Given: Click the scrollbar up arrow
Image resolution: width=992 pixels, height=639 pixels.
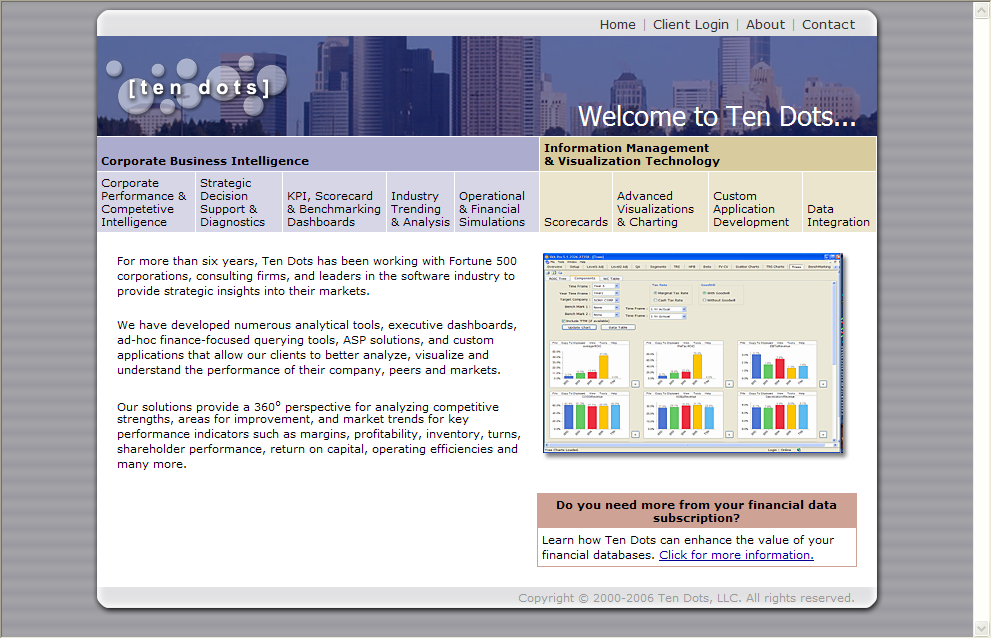Looking at the screenshot, I should click(982, 9).
